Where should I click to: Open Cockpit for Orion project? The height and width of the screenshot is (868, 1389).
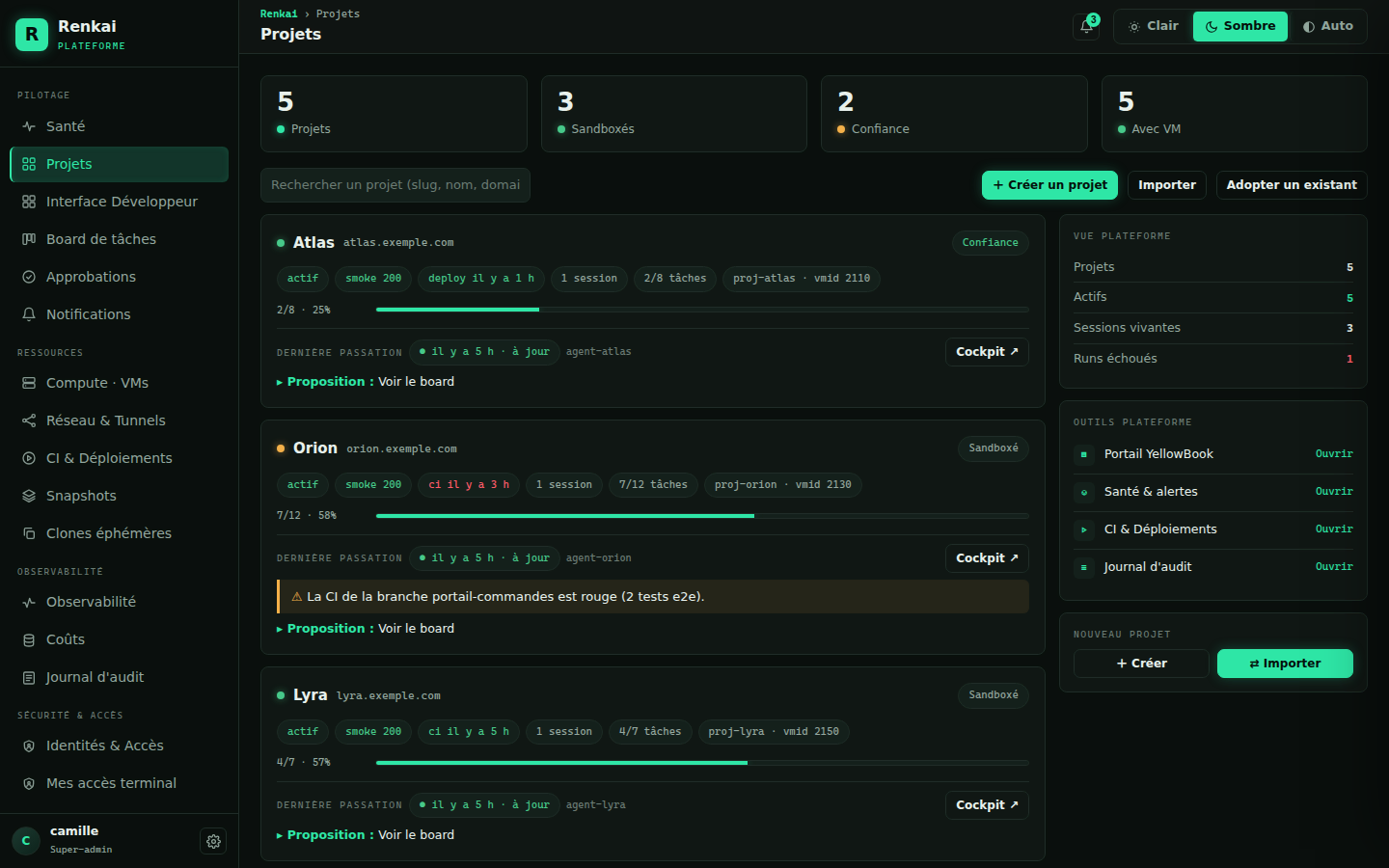pyautogui.click(x=987, y=558)
